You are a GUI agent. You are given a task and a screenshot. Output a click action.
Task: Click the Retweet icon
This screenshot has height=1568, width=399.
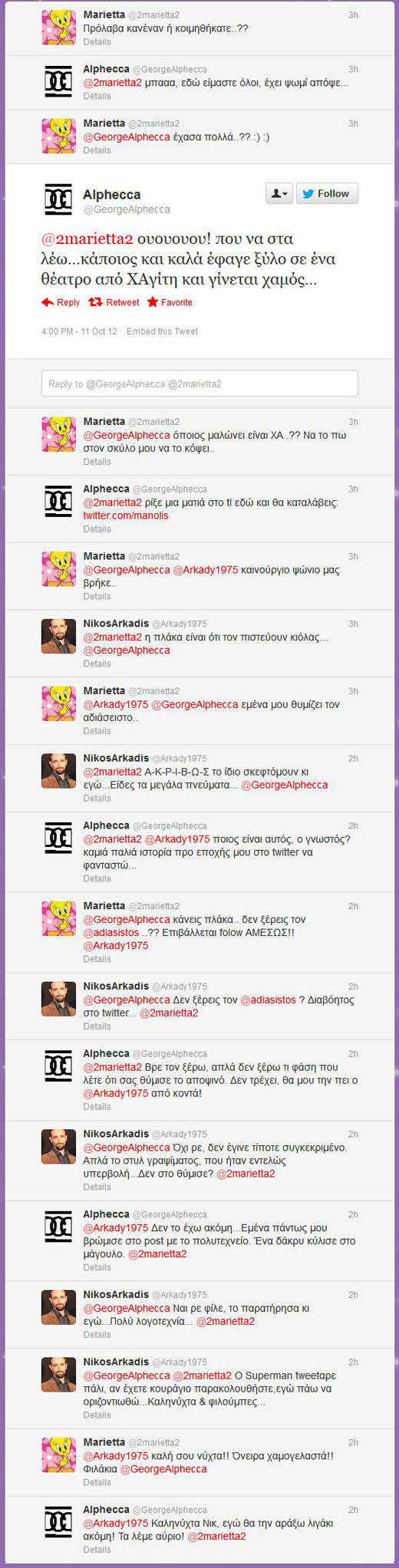pos(96,302)
